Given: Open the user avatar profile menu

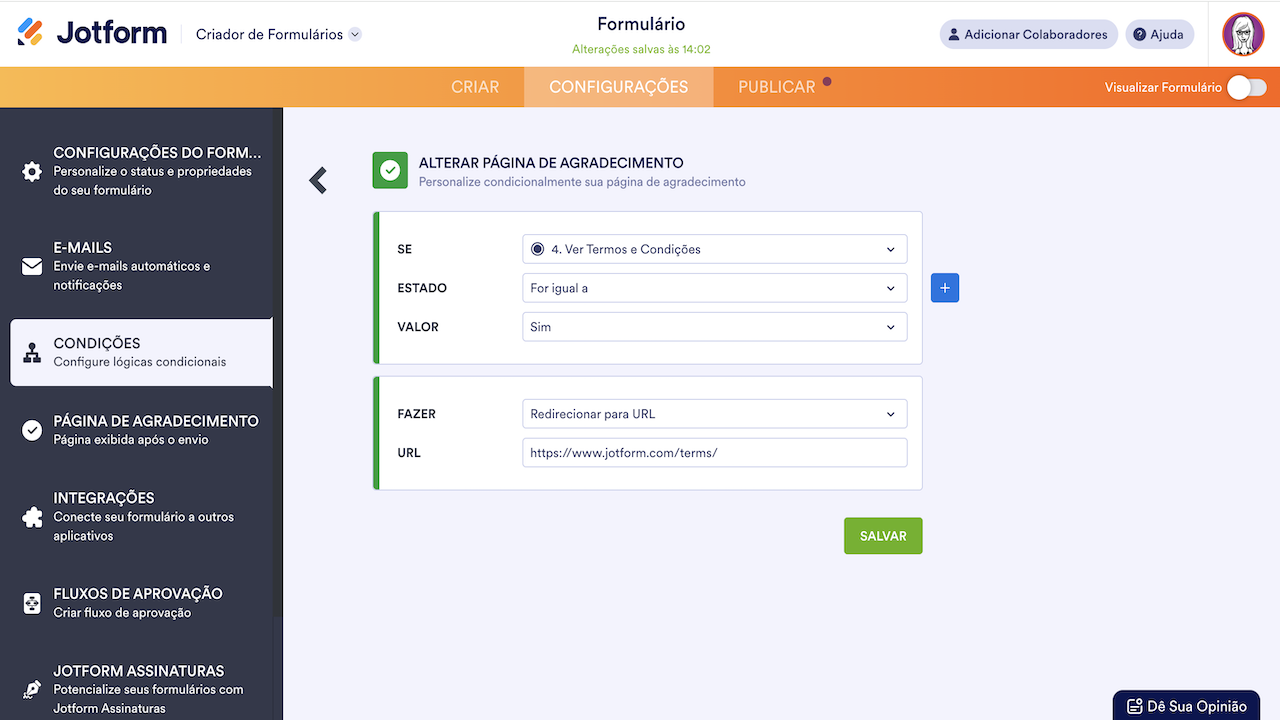Looking at the screenshot, I should coord(1243,34).
